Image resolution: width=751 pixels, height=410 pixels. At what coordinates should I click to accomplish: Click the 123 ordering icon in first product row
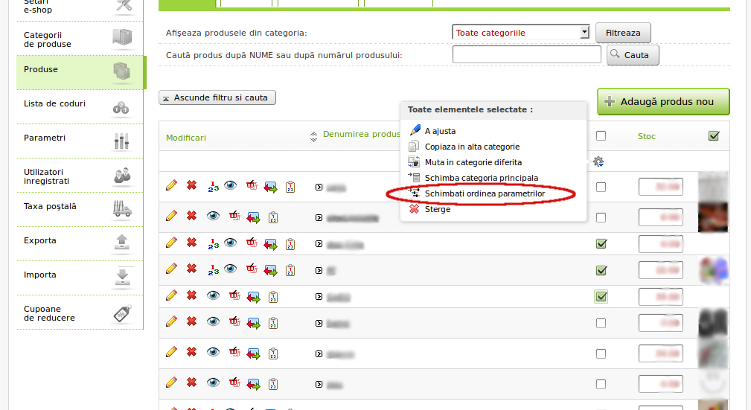213,187
